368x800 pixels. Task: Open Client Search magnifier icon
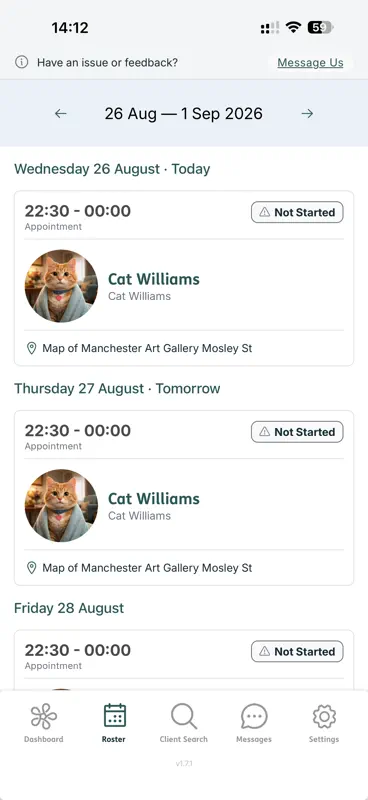tap(184, 716)
